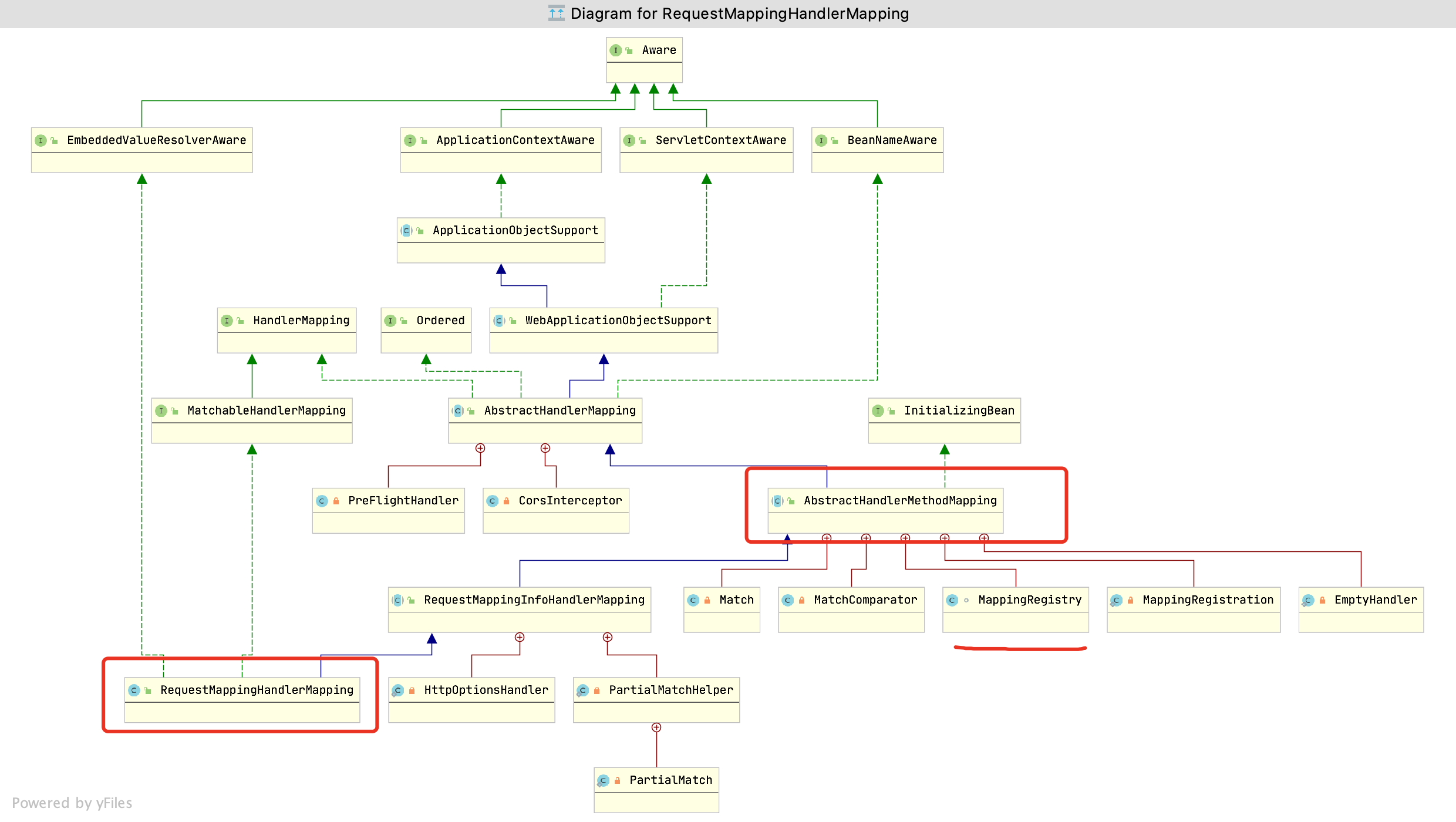
Task: Select the MatchableHandlerMapping label
Action: click(x=267, y=411)
